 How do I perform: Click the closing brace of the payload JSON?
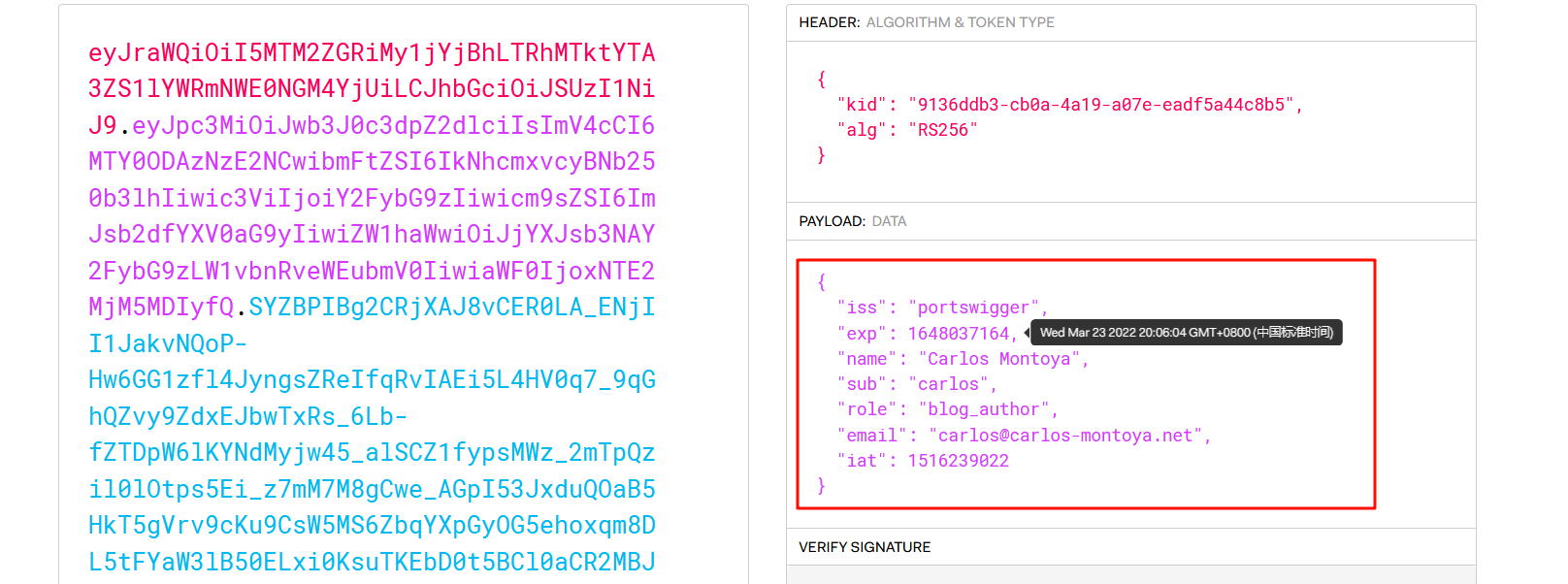tap(821, 485)
